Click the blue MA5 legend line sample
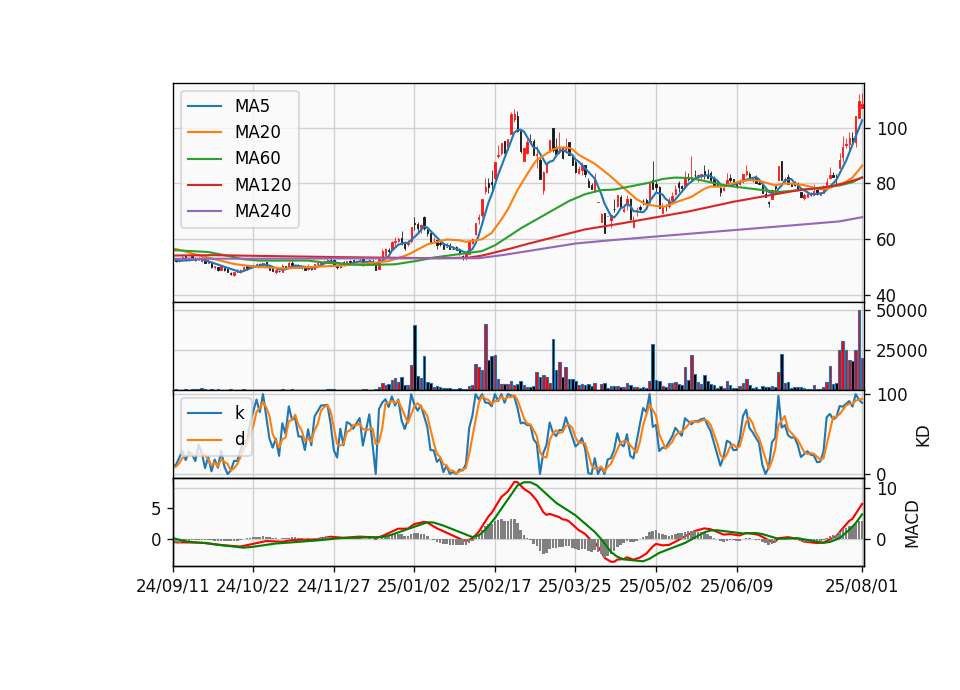The width and height of the screenshot is (960, 690). [204, 107]
